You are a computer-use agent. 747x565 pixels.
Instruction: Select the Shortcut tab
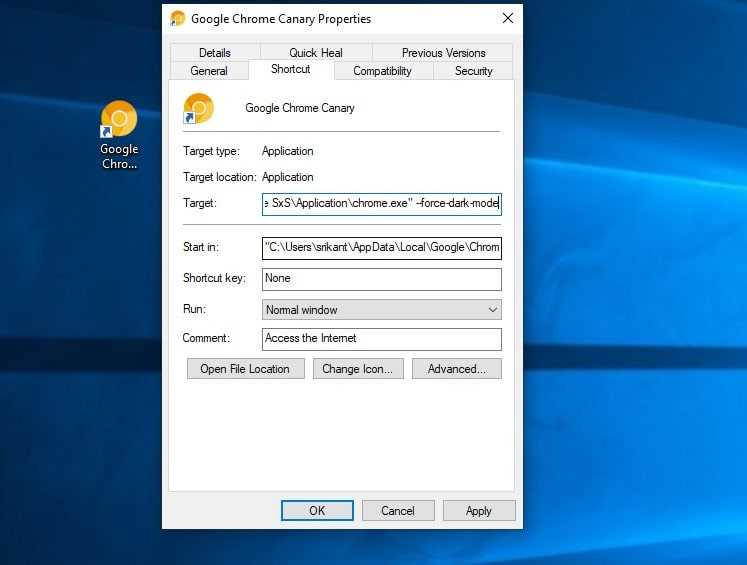[x=291, y=69]
